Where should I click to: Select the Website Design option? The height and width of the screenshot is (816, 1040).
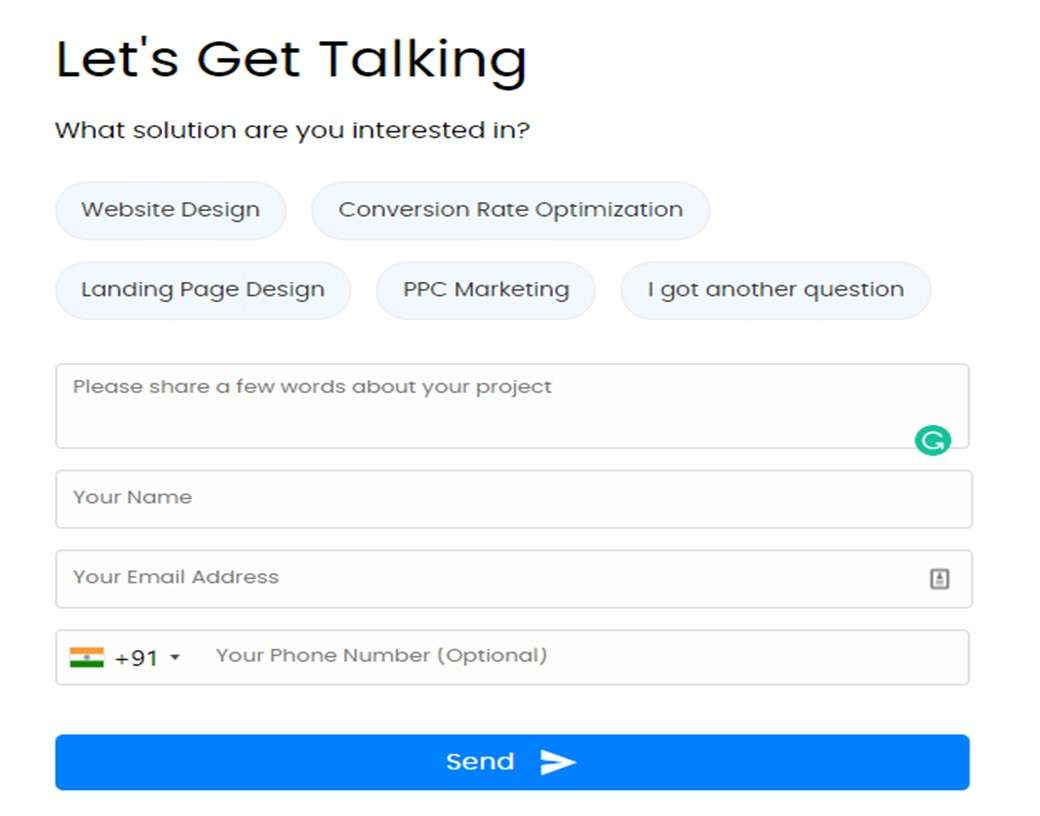[x=170, y=210]
